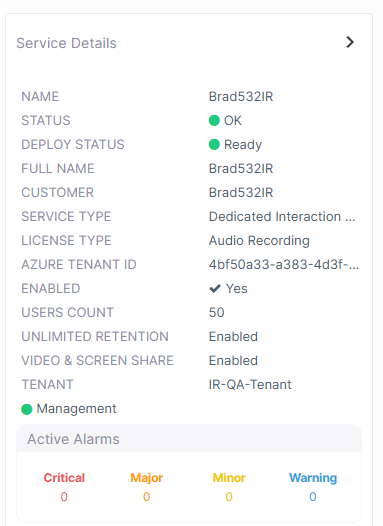This screenshot has width=383, height=526.
Task: Click the Audio Recording license value
Action: pos(259,241)
